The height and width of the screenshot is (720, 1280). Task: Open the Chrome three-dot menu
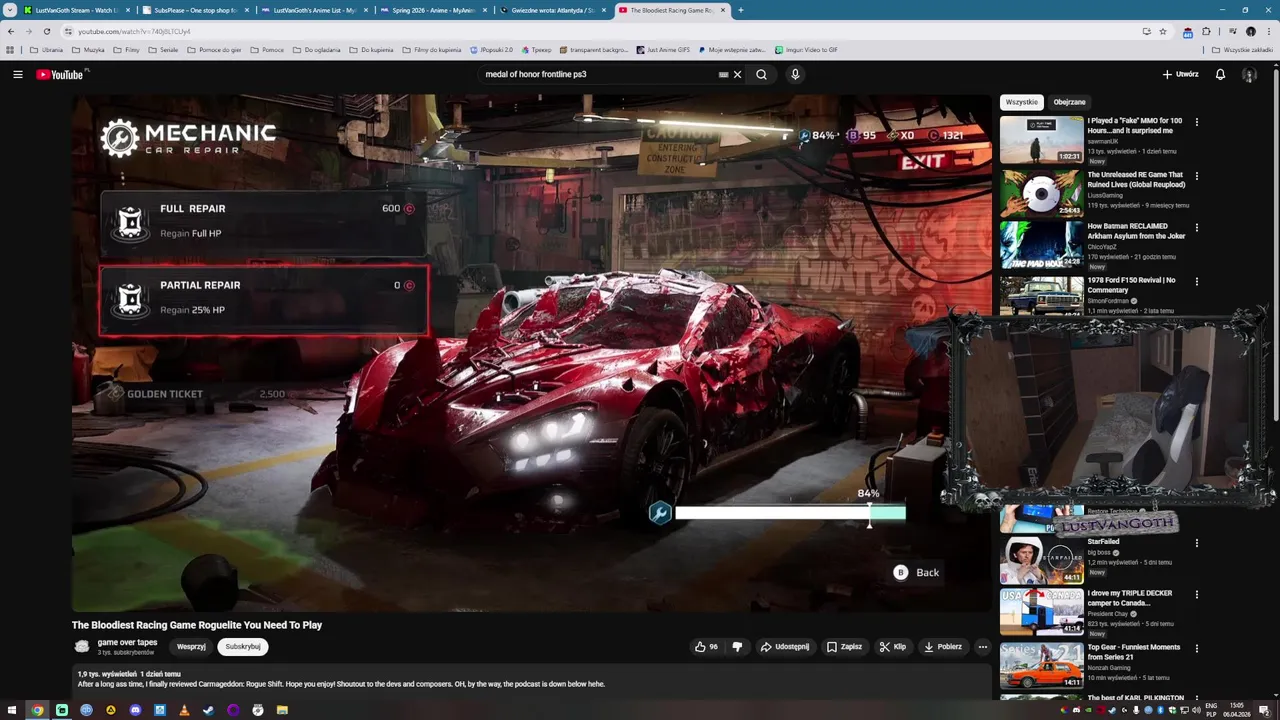pos(1268,31)
